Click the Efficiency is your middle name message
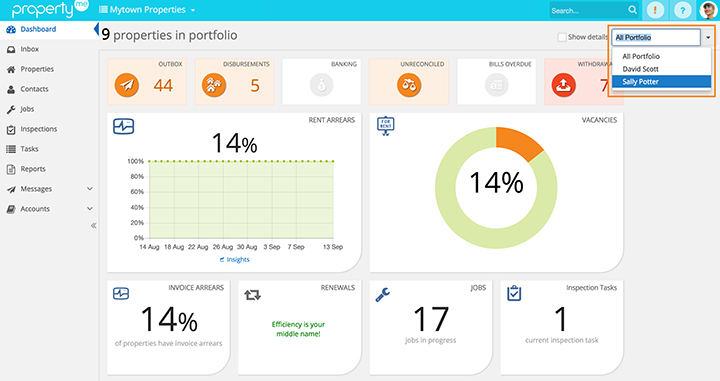The width and height of the screenshot is (720, 381). [x=298, y=329]
